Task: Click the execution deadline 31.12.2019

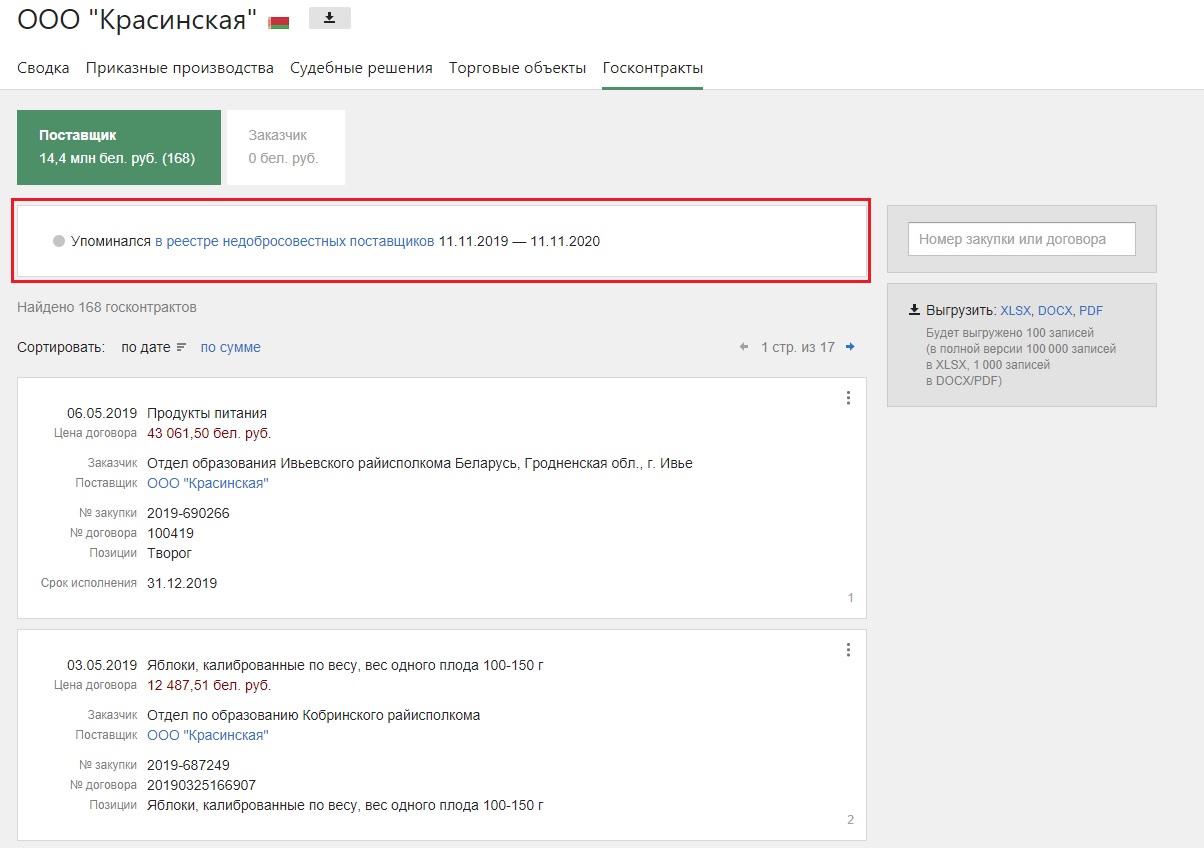Action: click(182, 583)
